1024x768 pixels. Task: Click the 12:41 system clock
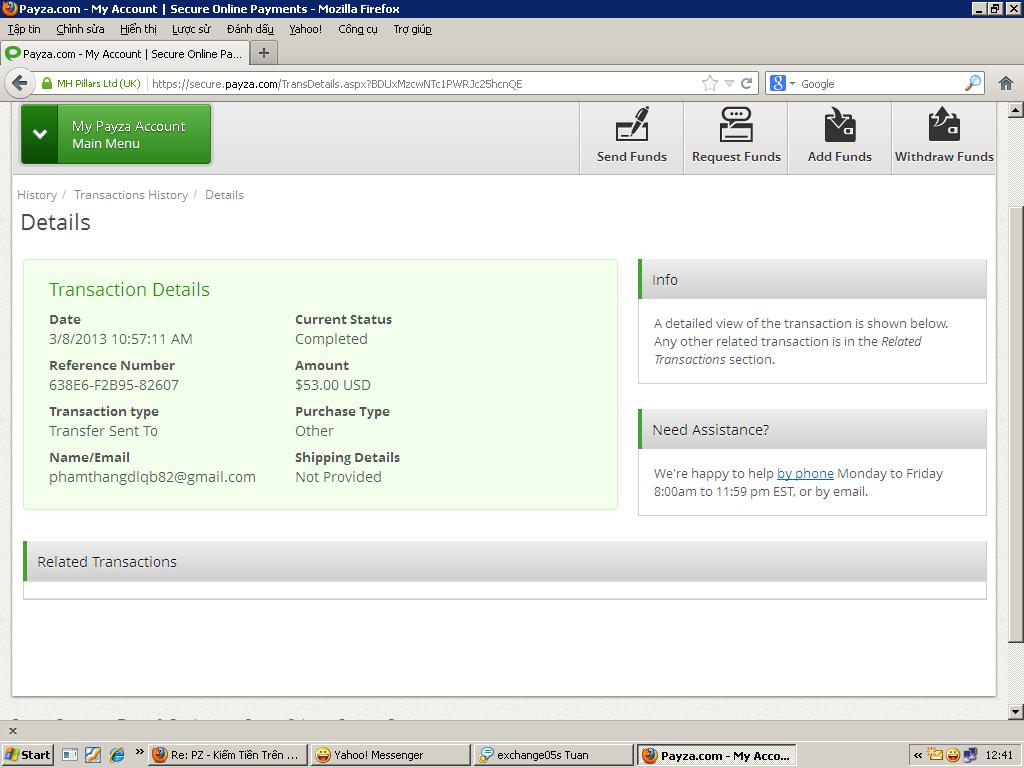click(999, 755)
